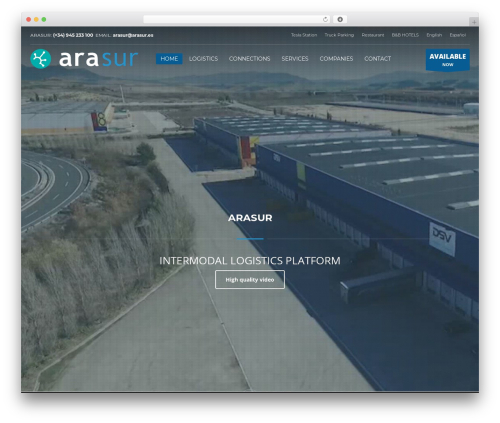
Task: Go to SERVICES section
Action: pos(295,59)
